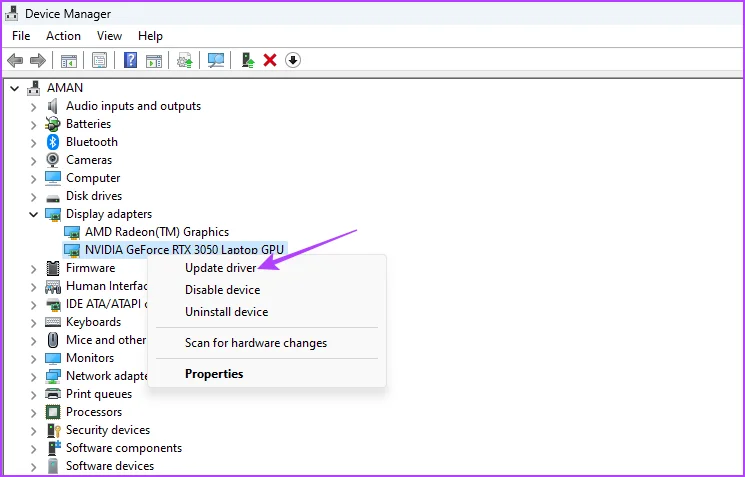Click the Cameras webcam icon
The height and width of the screenshot is (477, 745).
tap(53, 160)
